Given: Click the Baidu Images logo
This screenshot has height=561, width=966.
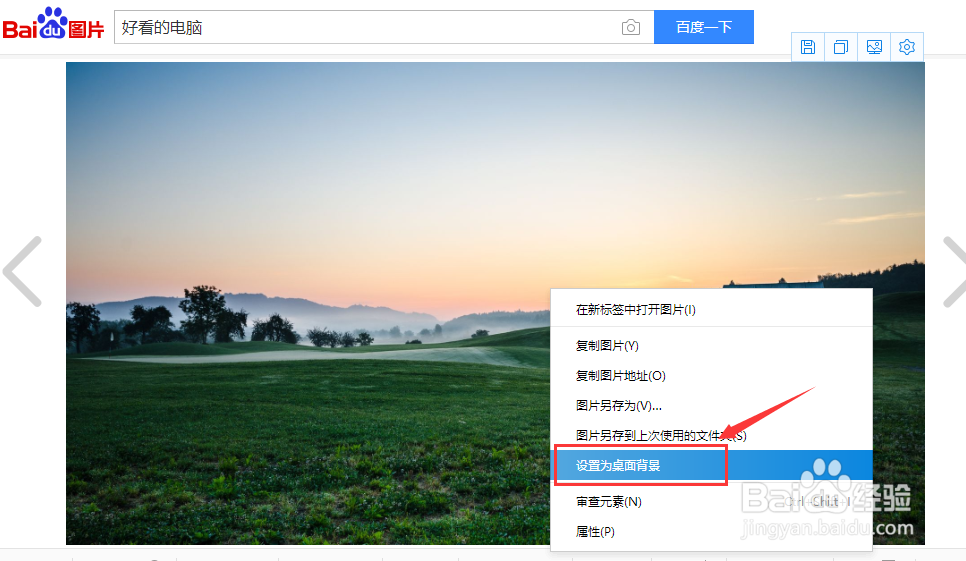Looking at the screenshot, I should 54,25.
